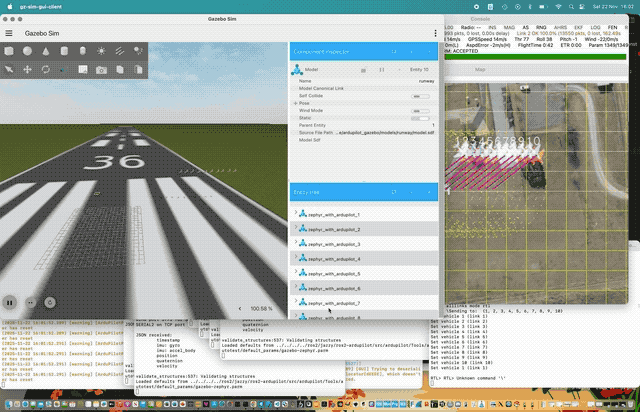
Task: Expand zephyr_with_ardupilot_4 tree entry
Action: [x=295, y=259]
